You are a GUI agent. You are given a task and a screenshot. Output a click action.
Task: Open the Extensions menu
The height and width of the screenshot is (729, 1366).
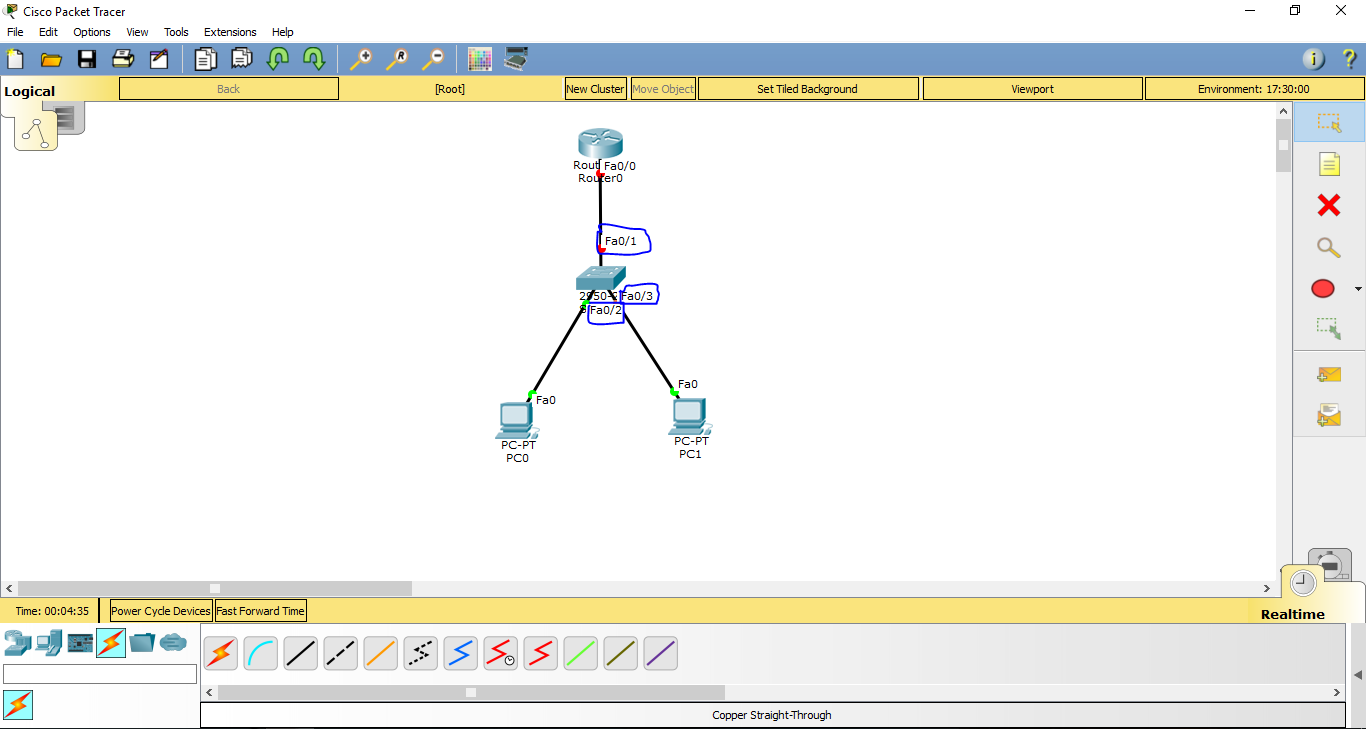point(230,31)
